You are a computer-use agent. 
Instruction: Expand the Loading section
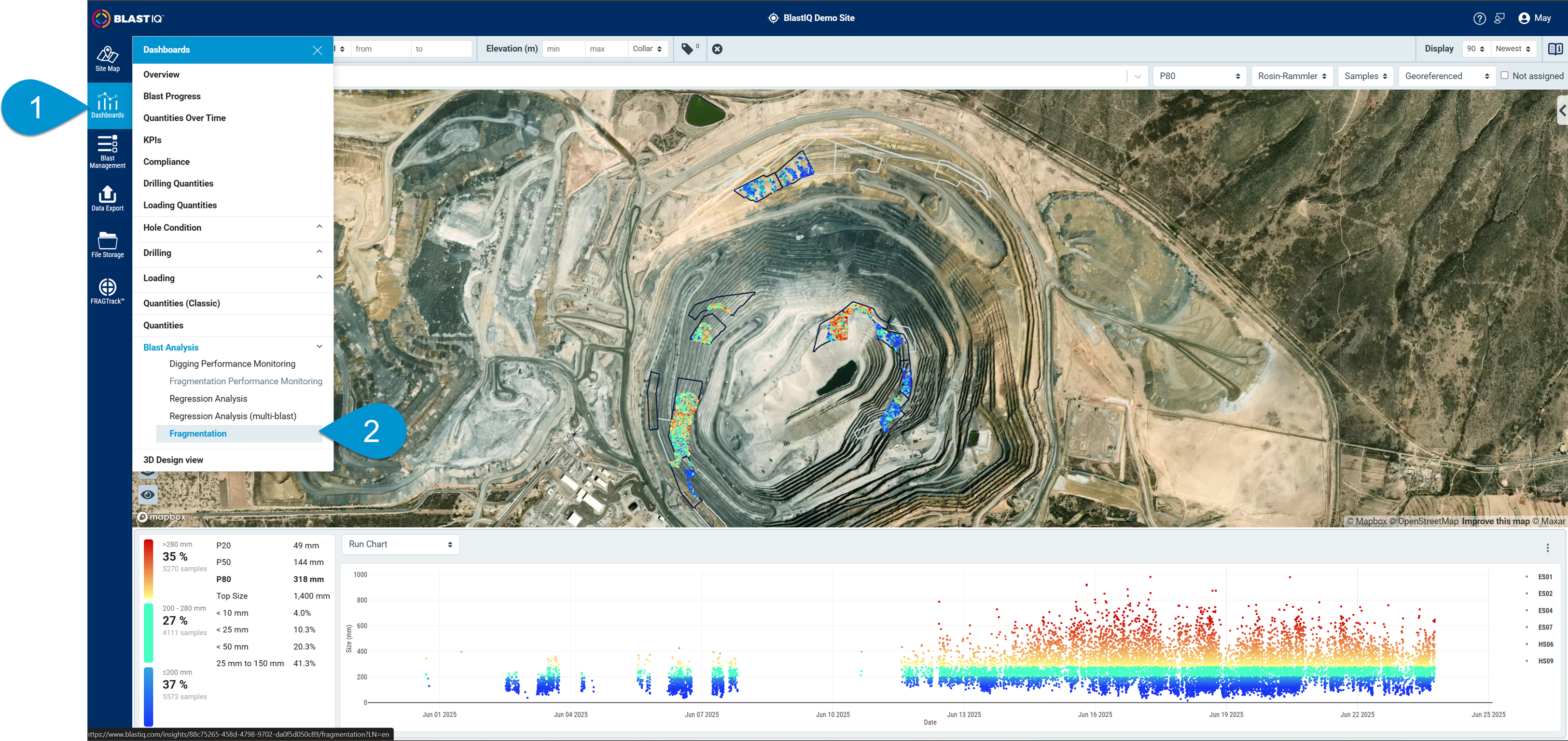pos(233,278)
